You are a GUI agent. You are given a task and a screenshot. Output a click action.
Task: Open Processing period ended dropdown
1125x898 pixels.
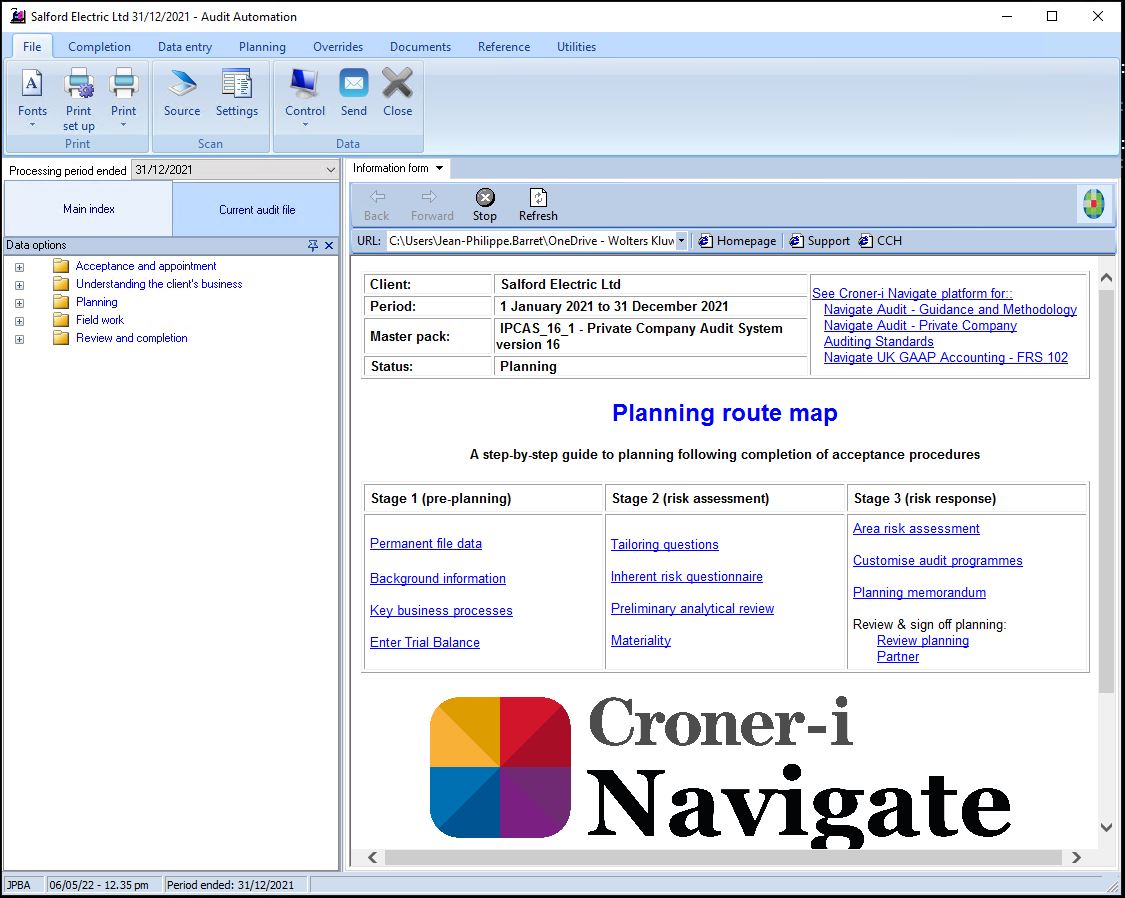pyautogui.click(x=330, y=170)
